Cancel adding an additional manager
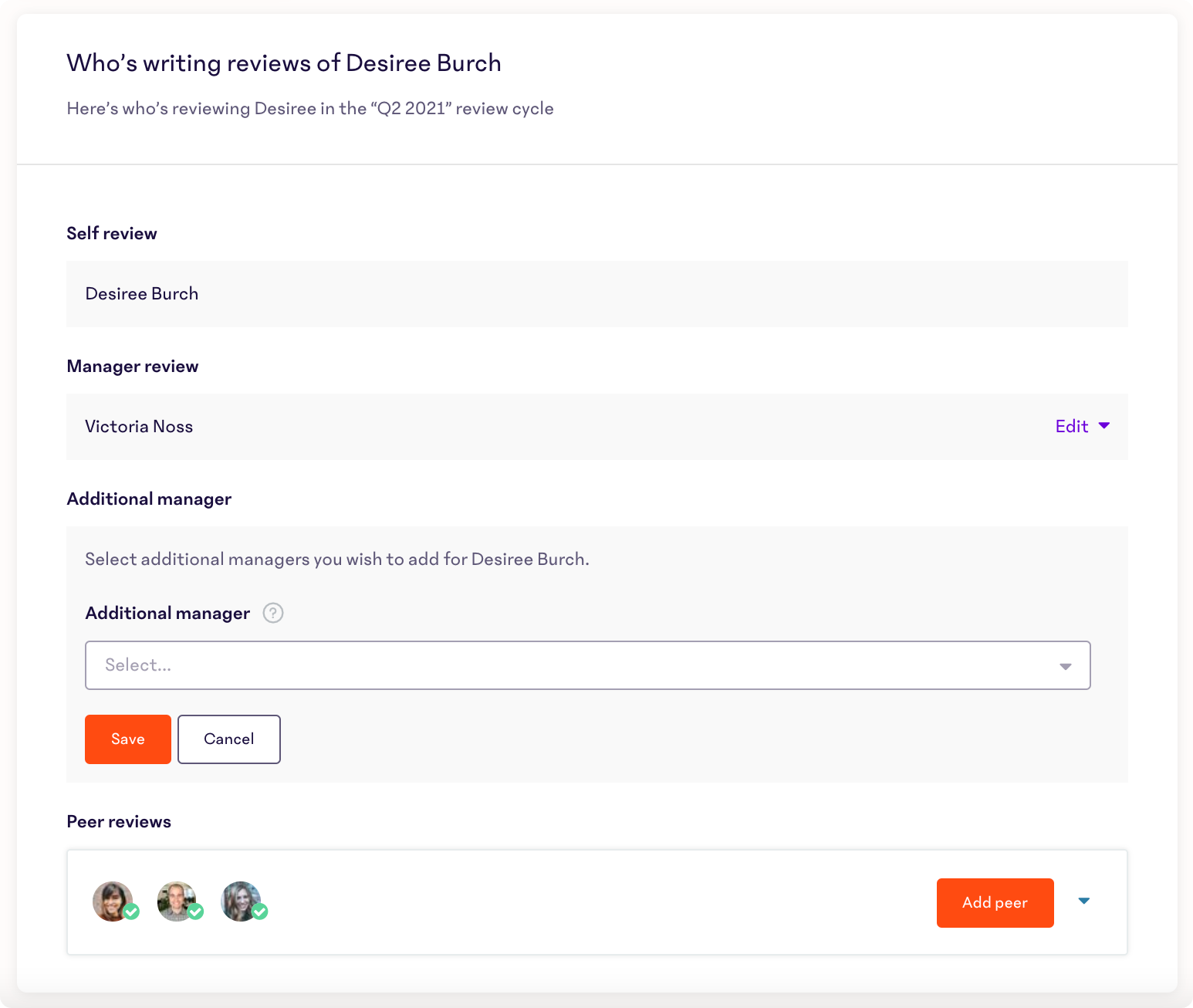The height and width of the screenshot is (1008, 1193). point(229,739)
